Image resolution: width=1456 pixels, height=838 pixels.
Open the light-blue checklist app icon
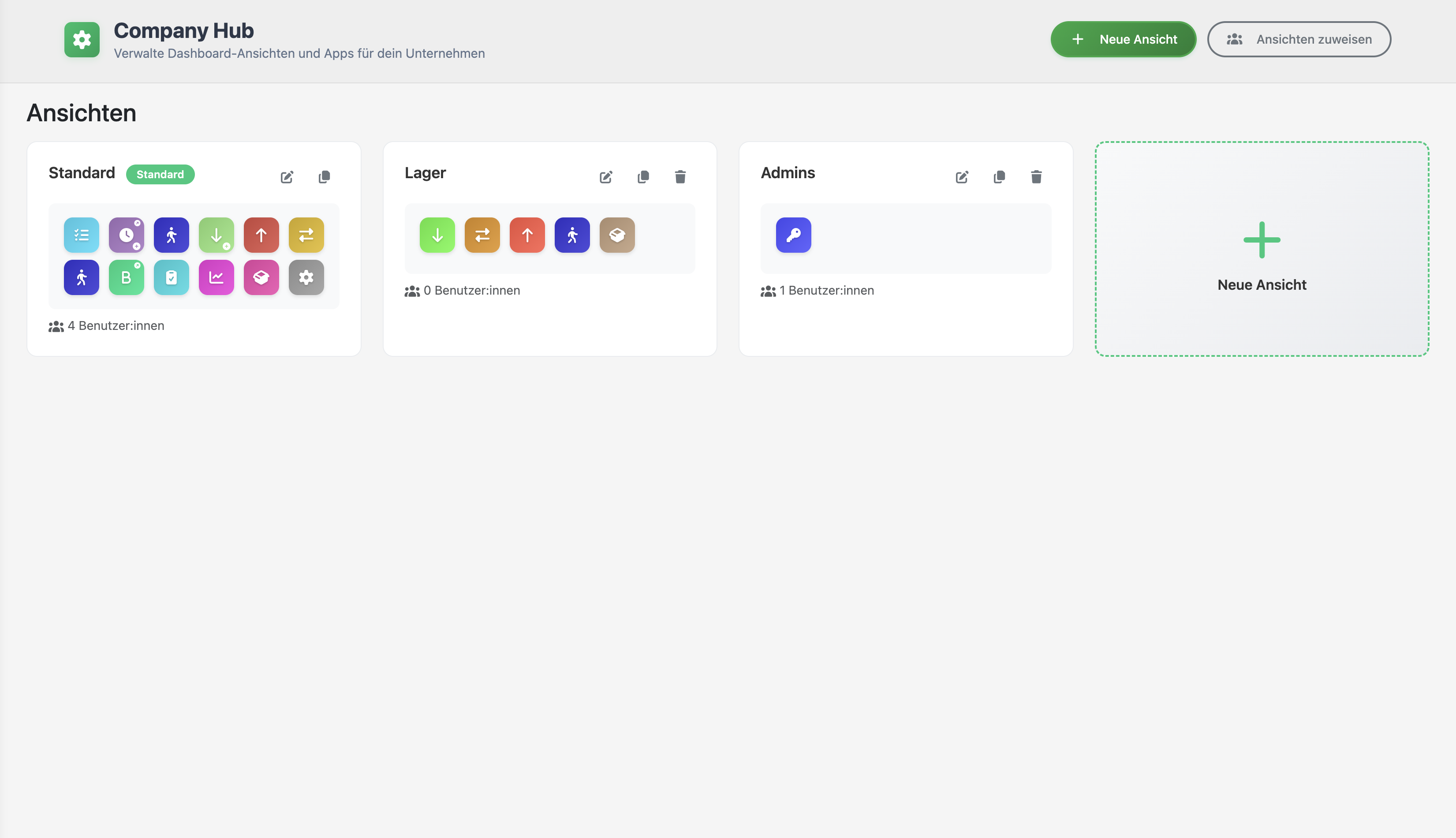(x=81, y=235)
